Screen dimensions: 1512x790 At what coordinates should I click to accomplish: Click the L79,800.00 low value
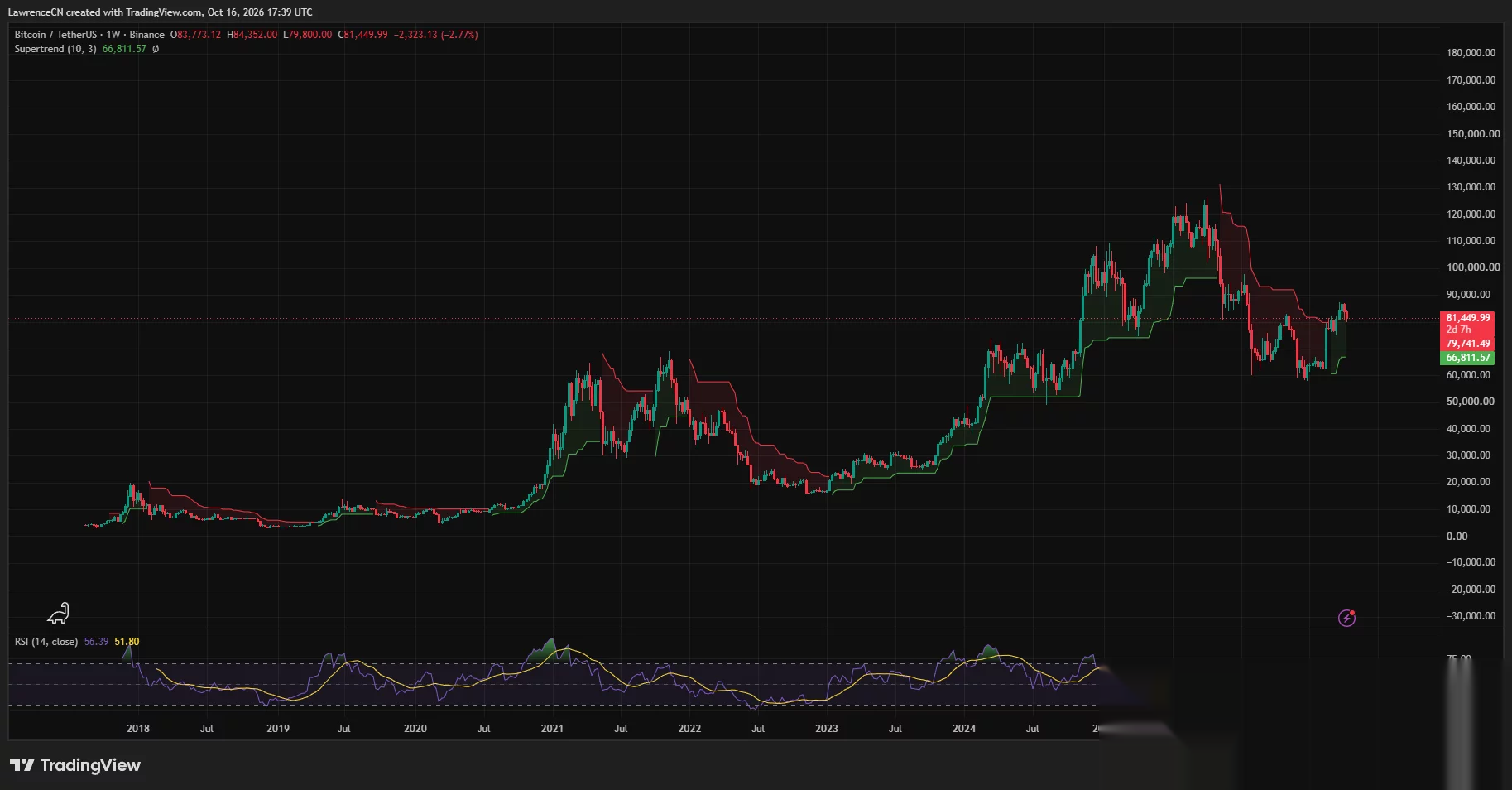[308, 35]
